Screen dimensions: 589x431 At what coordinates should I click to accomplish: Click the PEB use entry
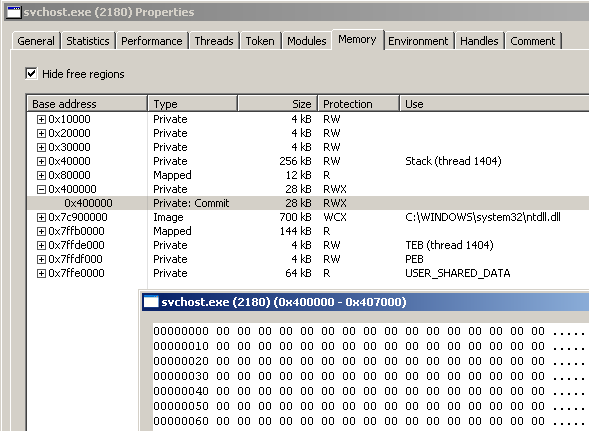click(x=414, y=259)
